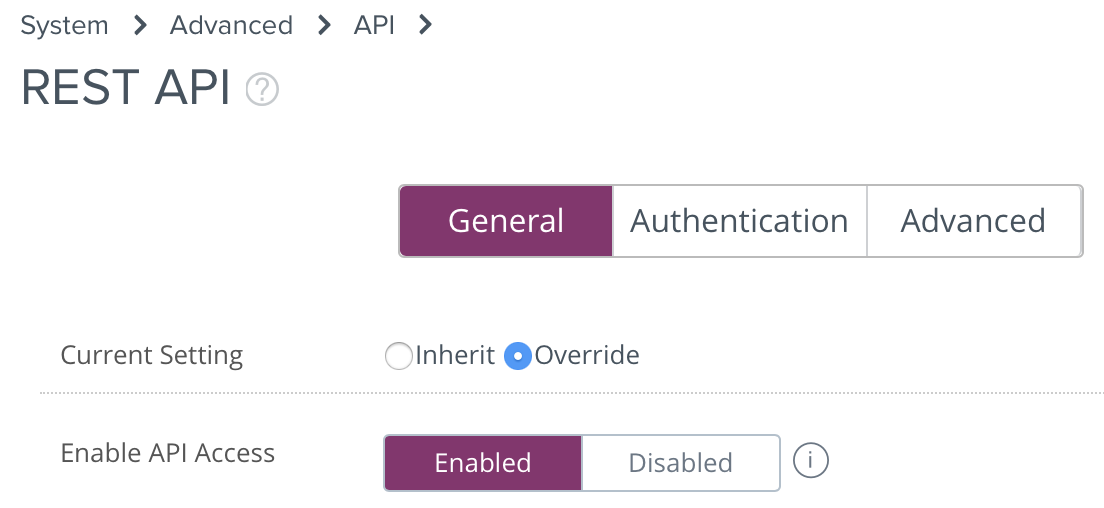Click the chevron arrow after API breadcrumb

point(425,25)
